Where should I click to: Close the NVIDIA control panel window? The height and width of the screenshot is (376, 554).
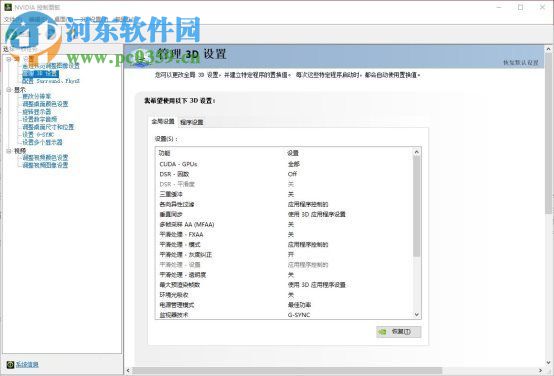click(542, 7)
